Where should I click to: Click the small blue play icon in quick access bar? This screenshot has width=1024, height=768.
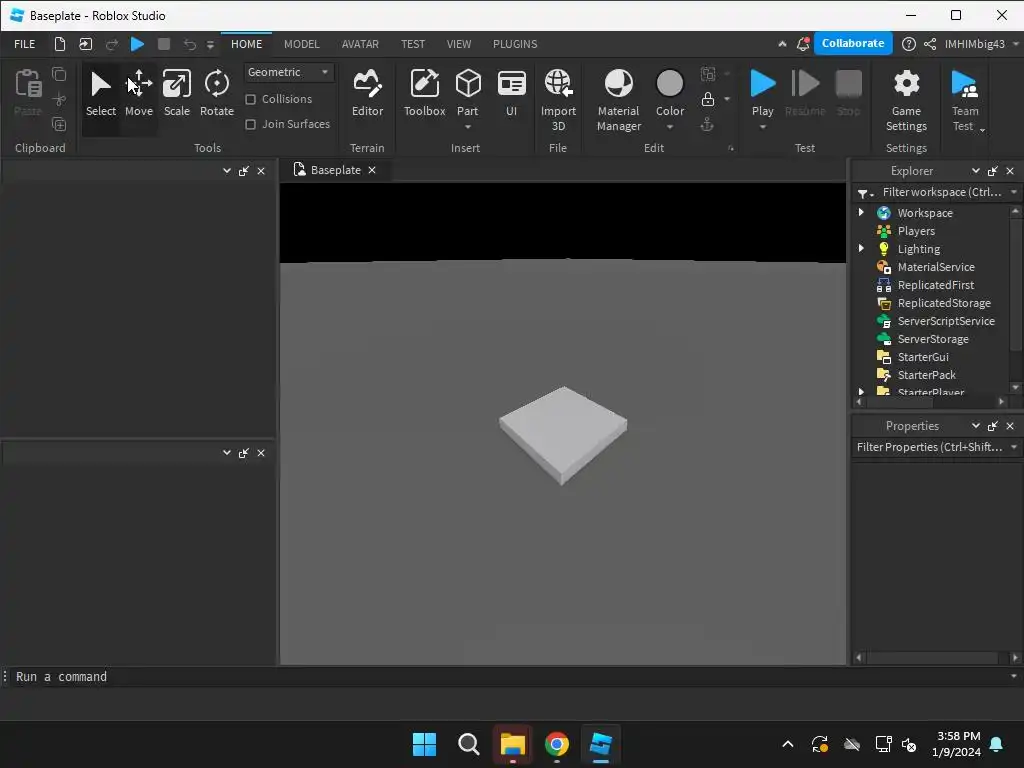(x=137, y=44)
